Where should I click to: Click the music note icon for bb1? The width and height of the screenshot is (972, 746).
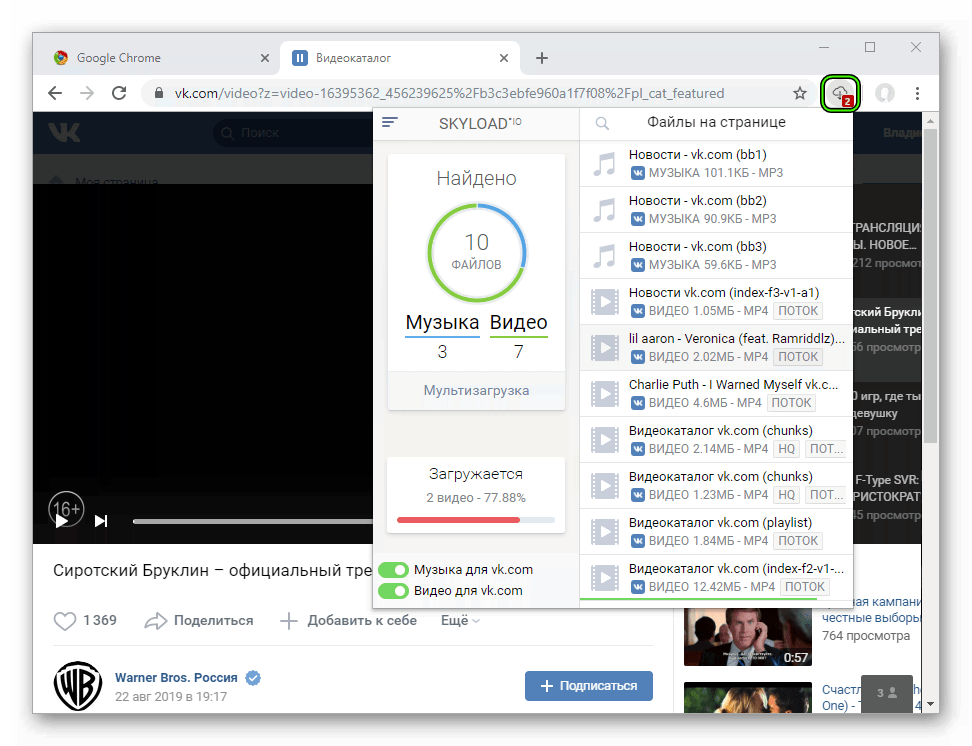point(604,164)
